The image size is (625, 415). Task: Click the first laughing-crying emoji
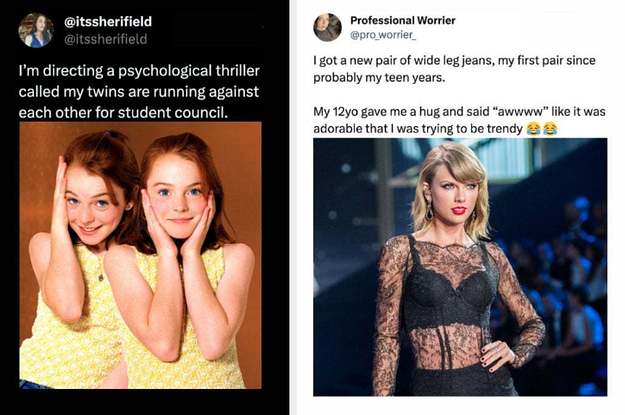click(534, 129)
